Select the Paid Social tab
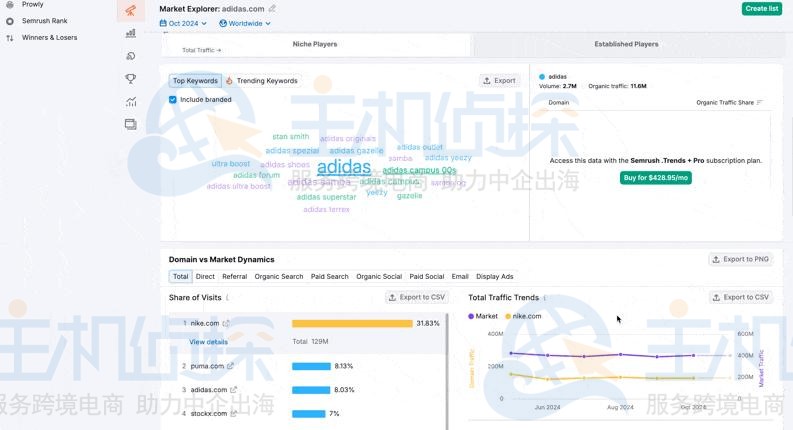 click(x=427, y=277)
